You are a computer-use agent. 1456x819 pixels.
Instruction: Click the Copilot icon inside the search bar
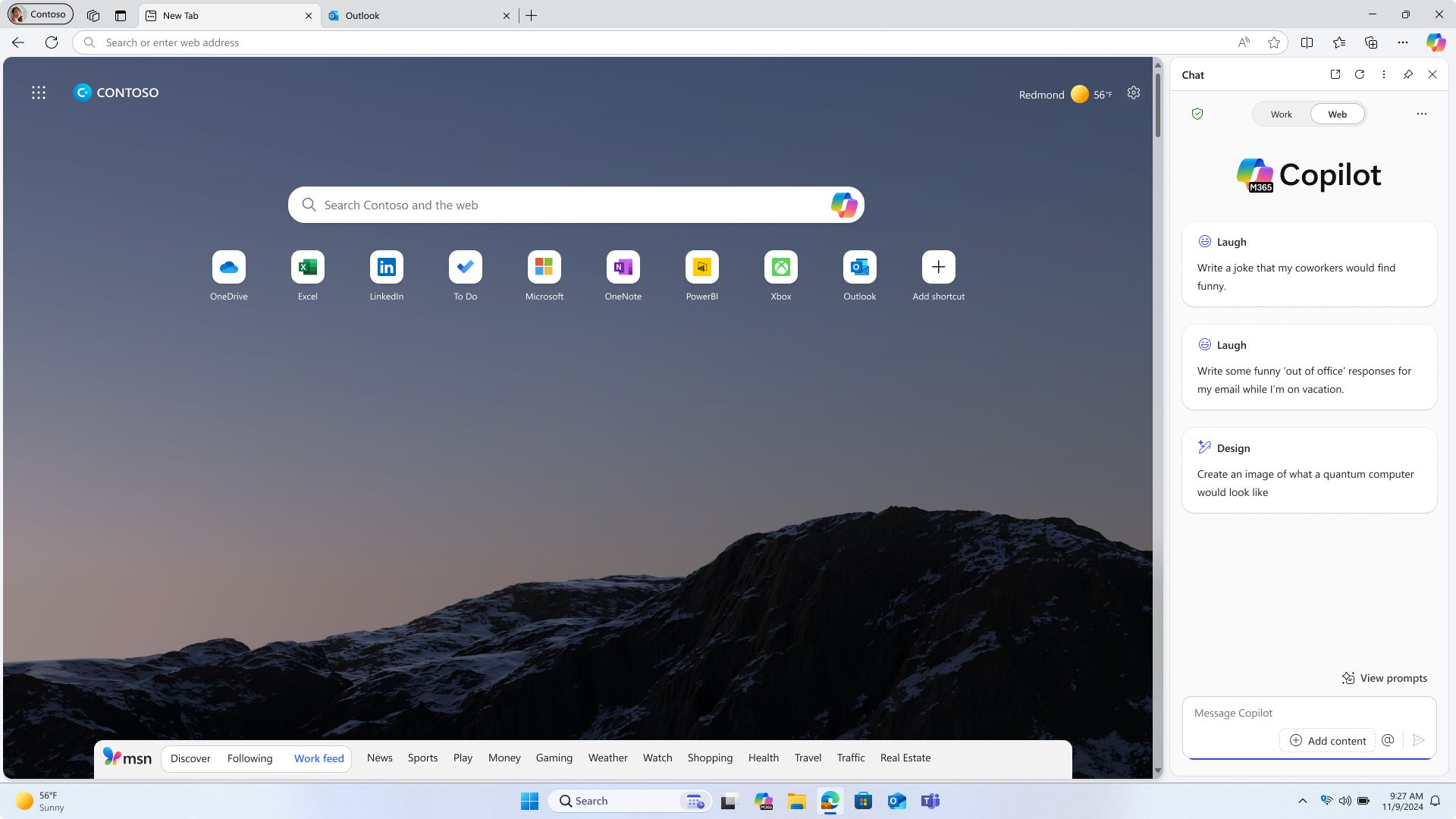point(844,205)
